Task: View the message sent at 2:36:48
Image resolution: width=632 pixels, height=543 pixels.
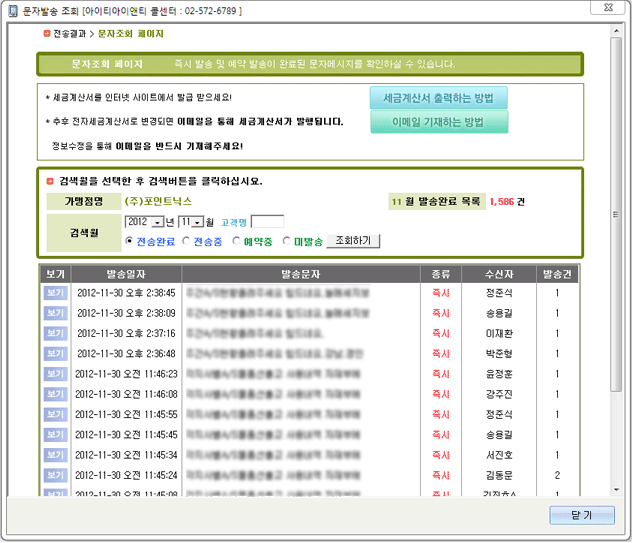Action: pyautogui.click(x=55, y=353)
